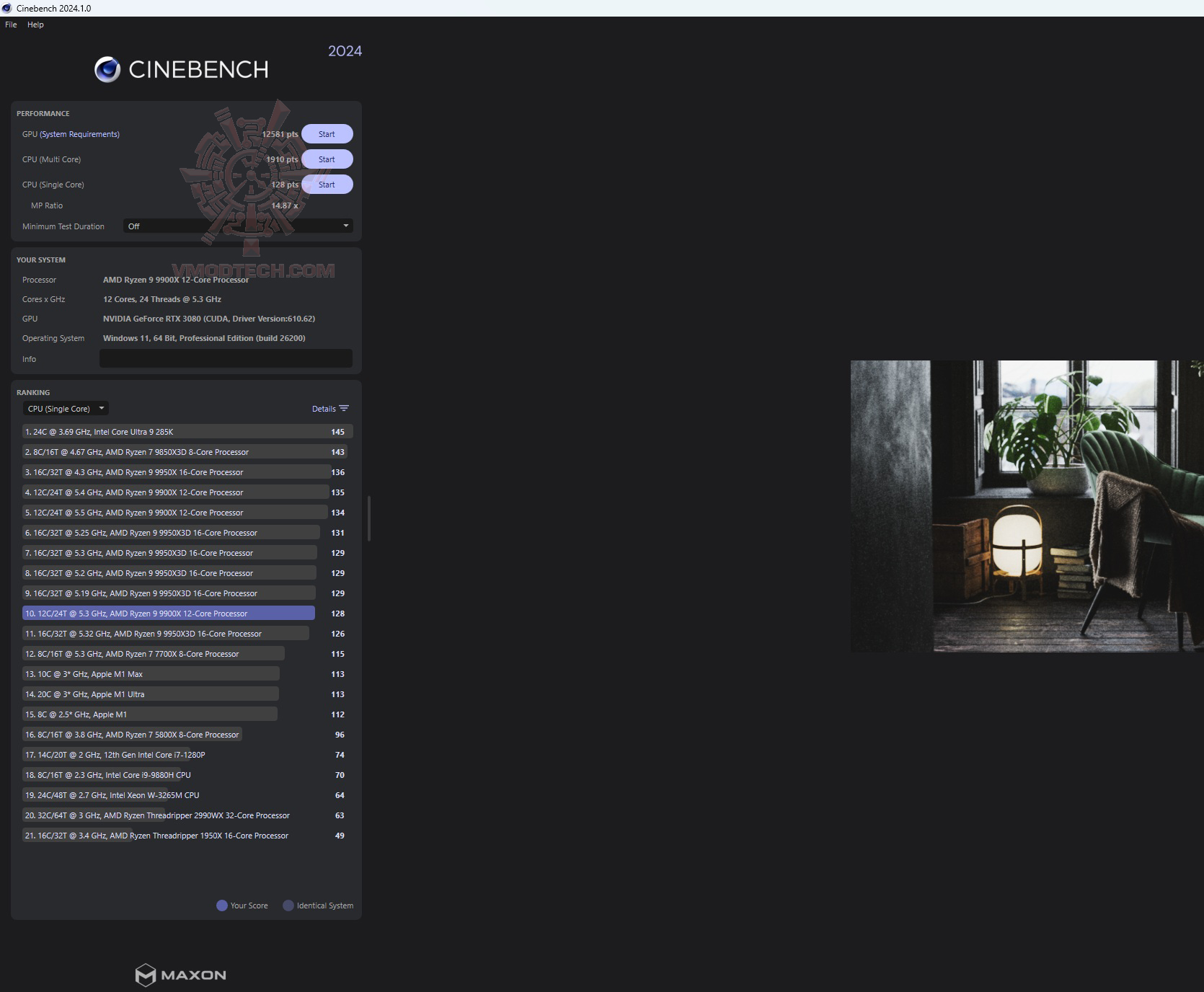Click the Details filter icon in Ranking
The height and width of the screenshot is (992, 1204).
point(344,409)
